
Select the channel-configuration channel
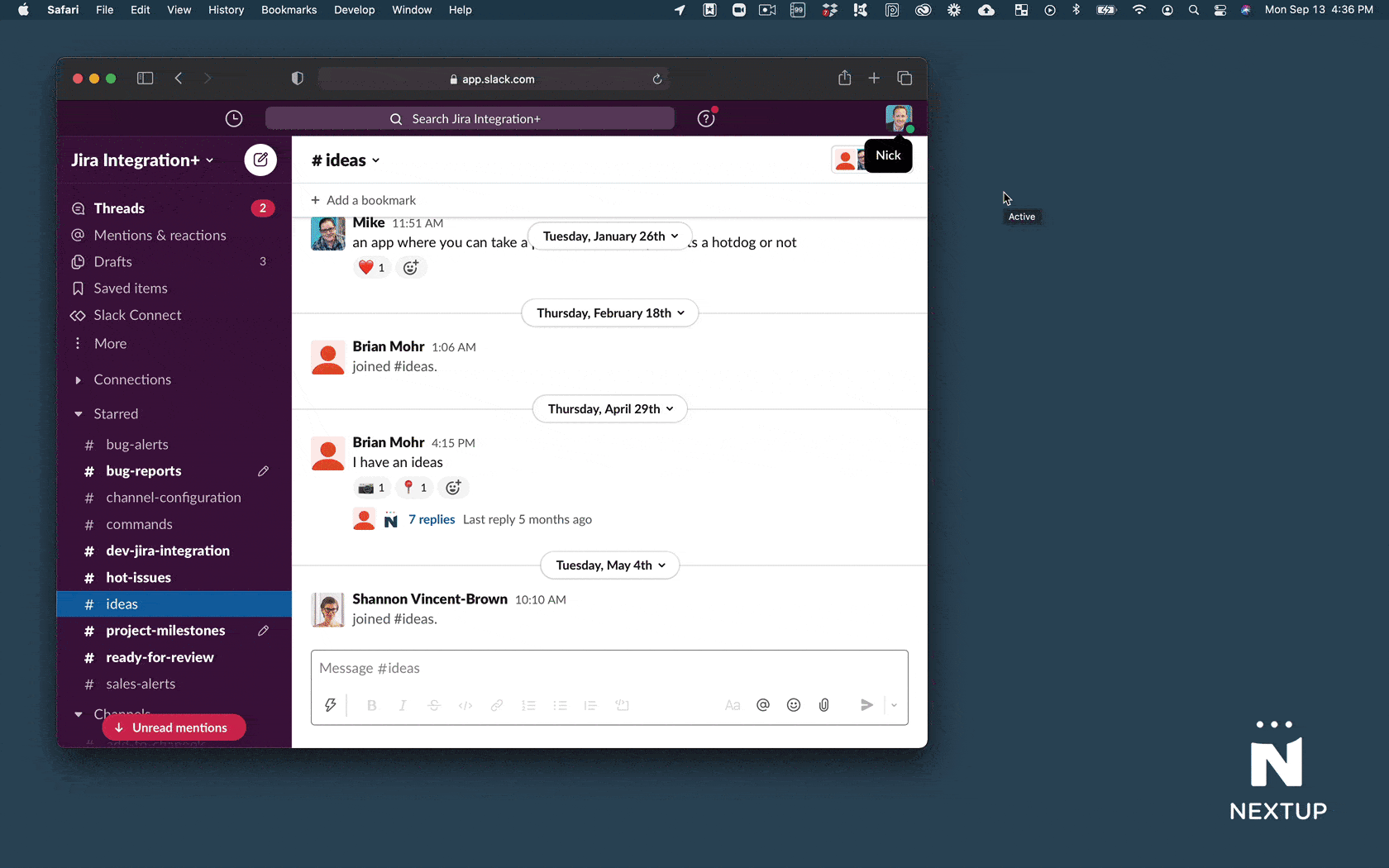[174, 498]
